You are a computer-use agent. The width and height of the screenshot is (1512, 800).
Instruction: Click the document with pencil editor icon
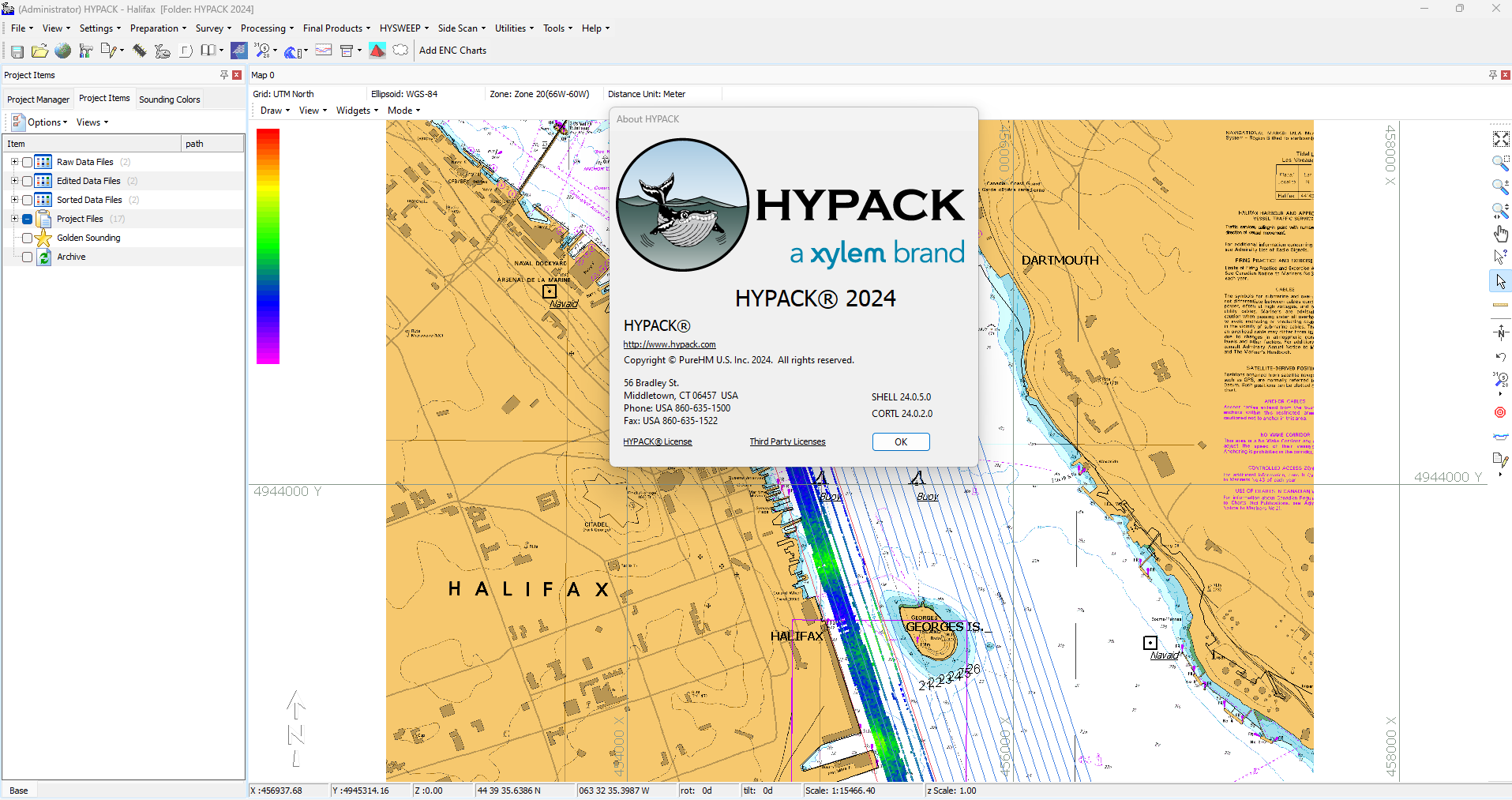coord(109,51)
